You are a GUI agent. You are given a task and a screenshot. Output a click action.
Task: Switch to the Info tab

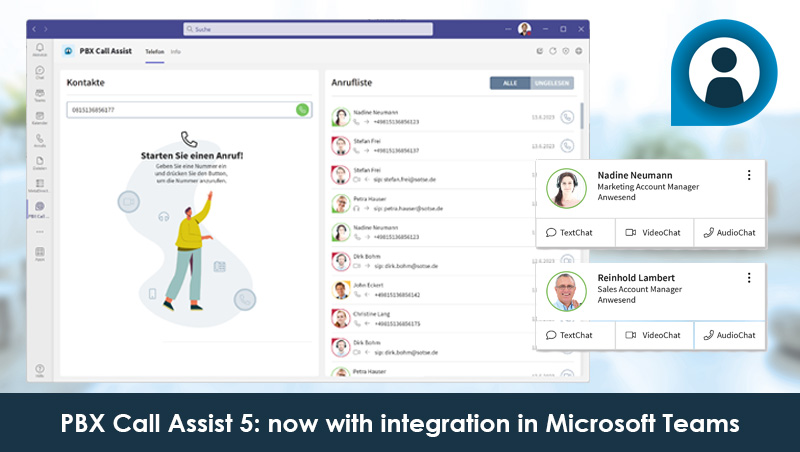click(x=176, y=52)
